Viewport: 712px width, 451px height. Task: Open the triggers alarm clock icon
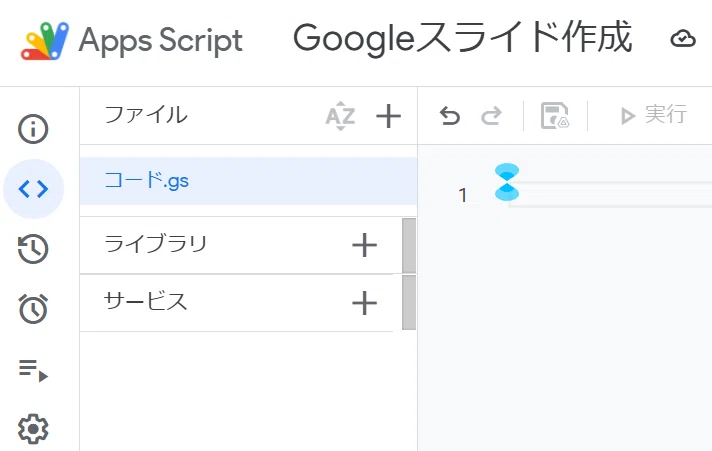33,308
